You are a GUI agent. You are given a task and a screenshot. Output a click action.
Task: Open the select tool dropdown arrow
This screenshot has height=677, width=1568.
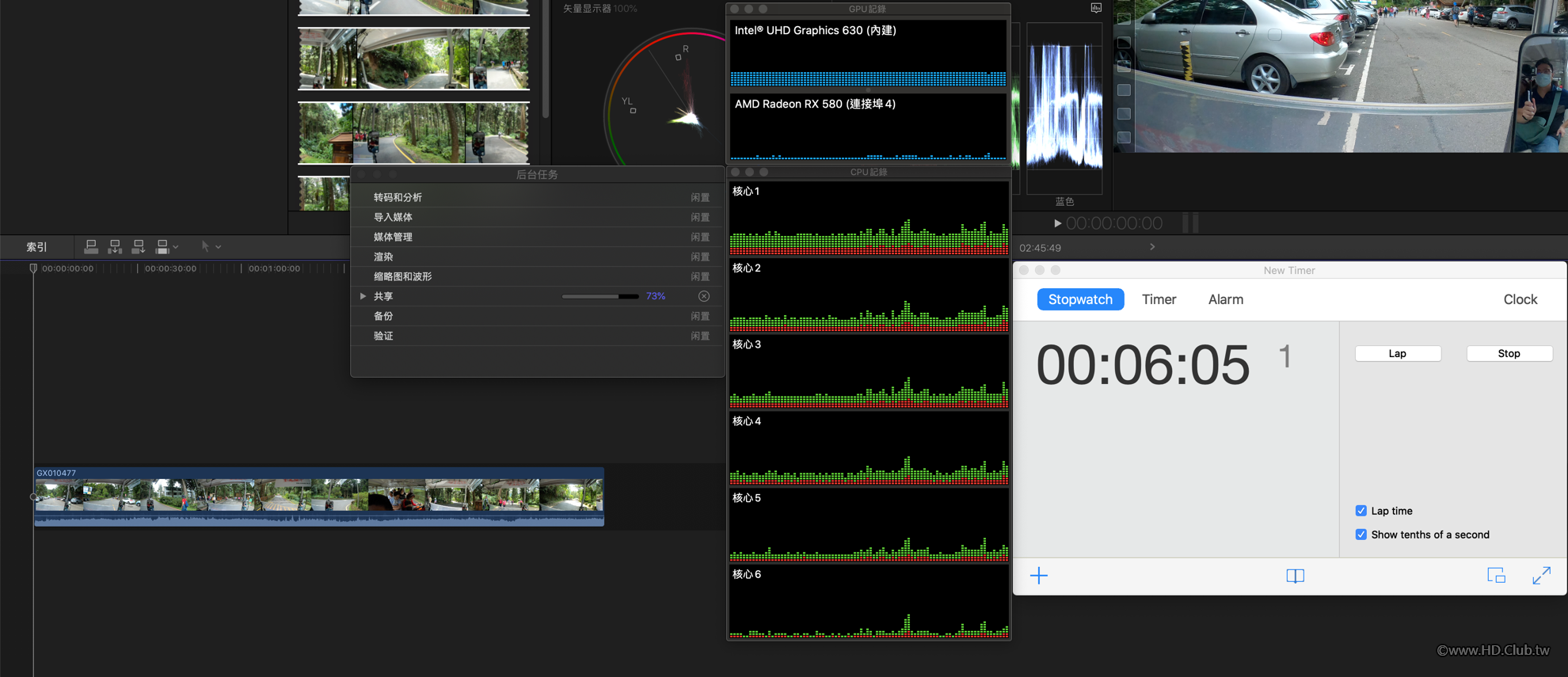[219, 247]
